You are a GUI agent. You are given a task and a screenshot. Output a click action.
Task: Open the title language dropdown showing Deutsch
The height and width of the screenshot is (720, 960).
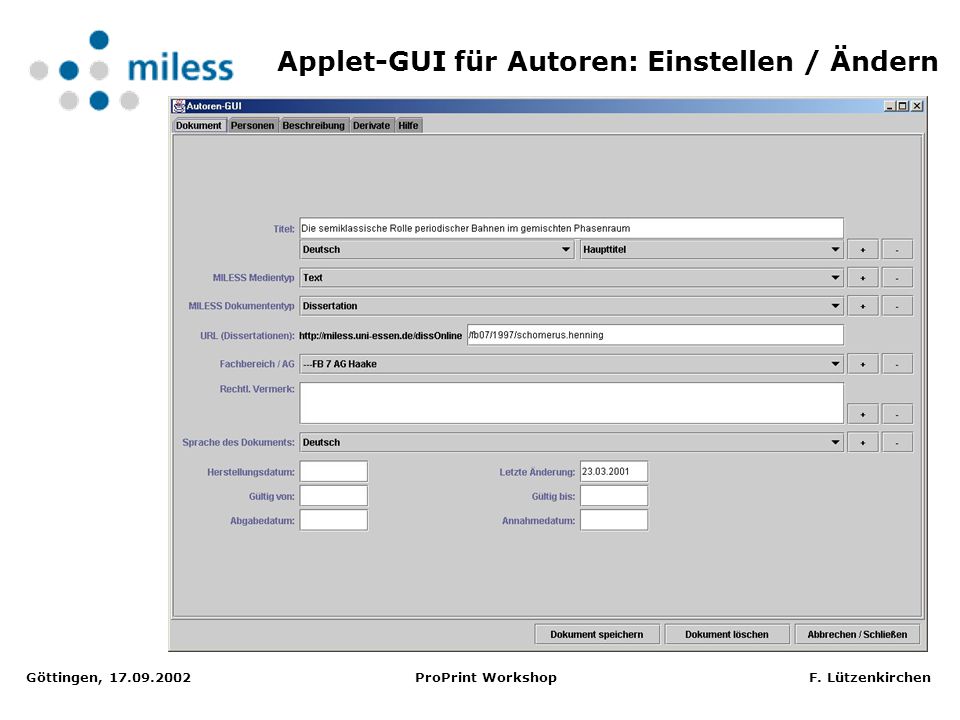437,250
